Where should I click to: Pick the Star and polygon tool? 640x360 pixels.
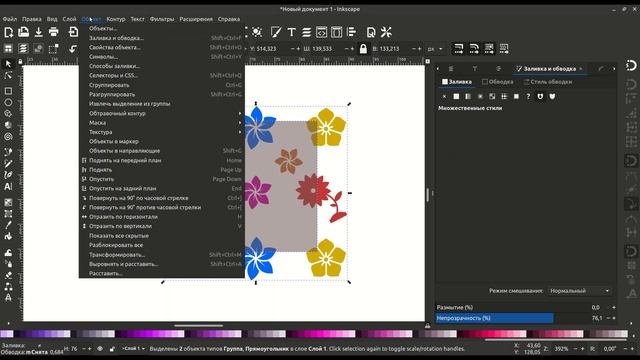pyautogui.click(x=8, y=114)
